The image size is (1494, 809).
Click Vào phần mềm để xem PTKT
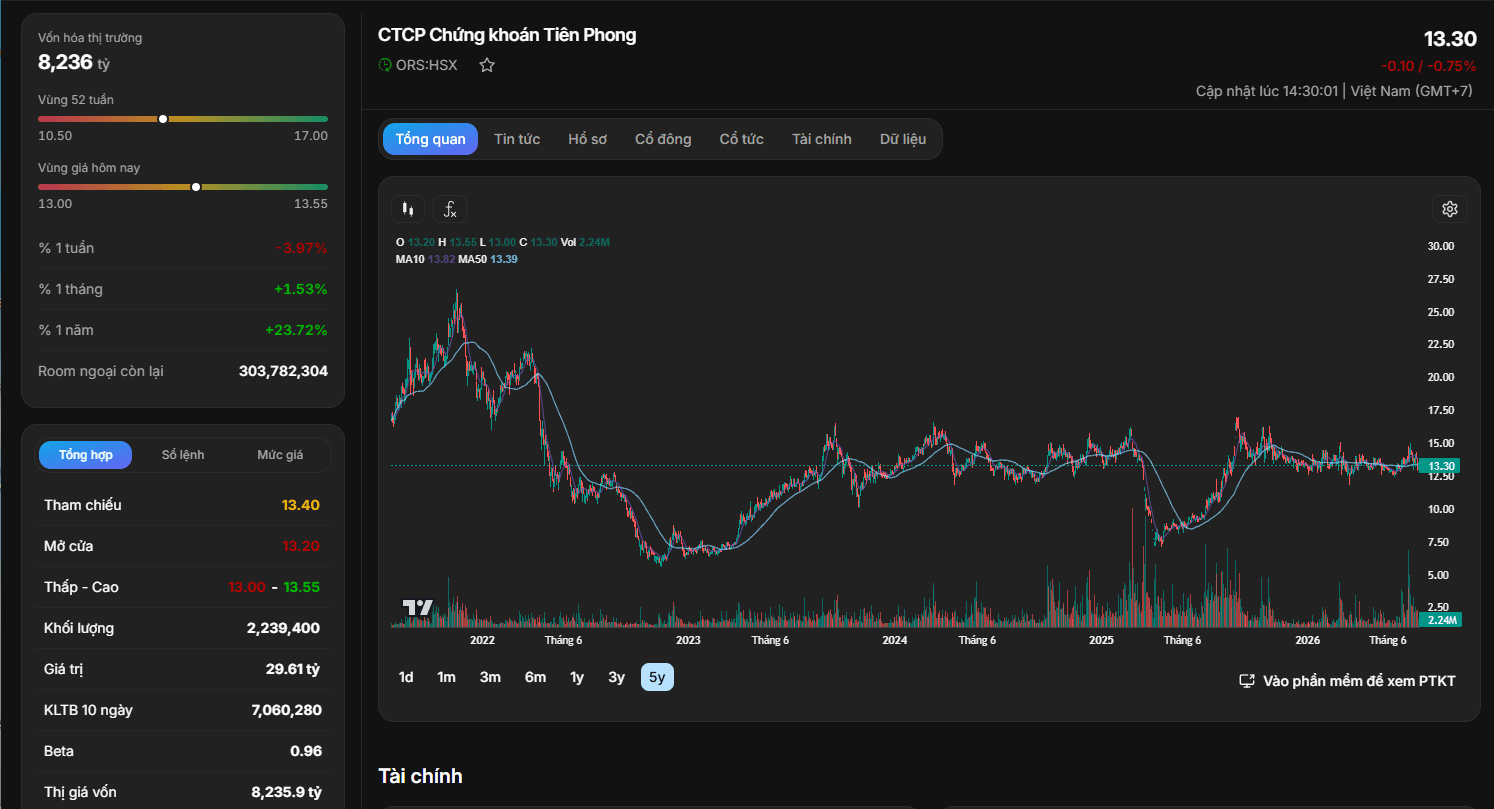(x=1359, y=681)
